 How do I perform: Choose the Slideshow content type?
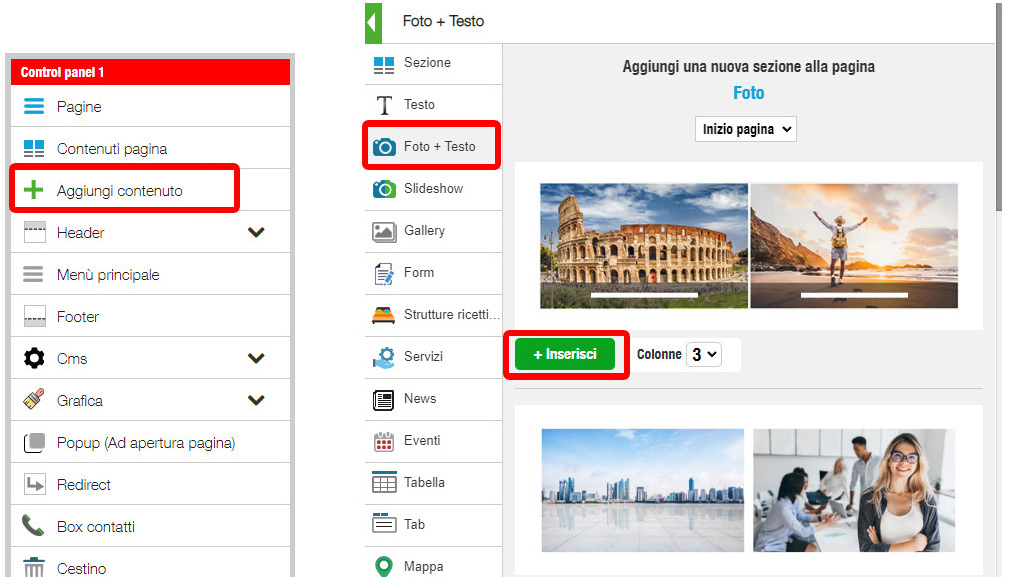coord(434,188)
